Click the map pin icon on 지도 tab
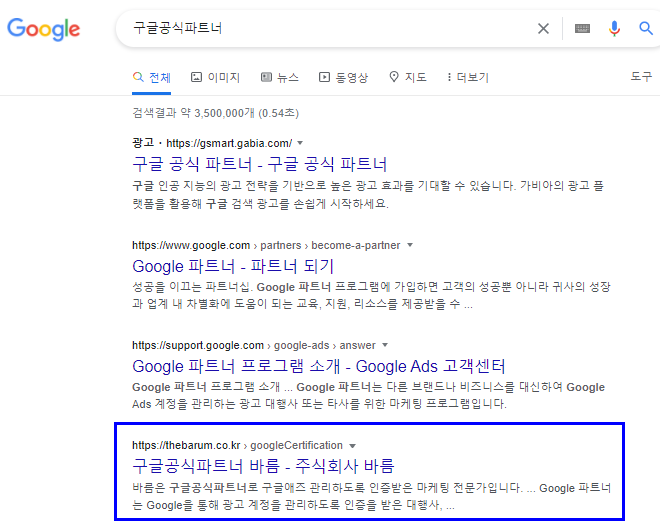Viewport: 660px width, 530px height. (394, 77)
